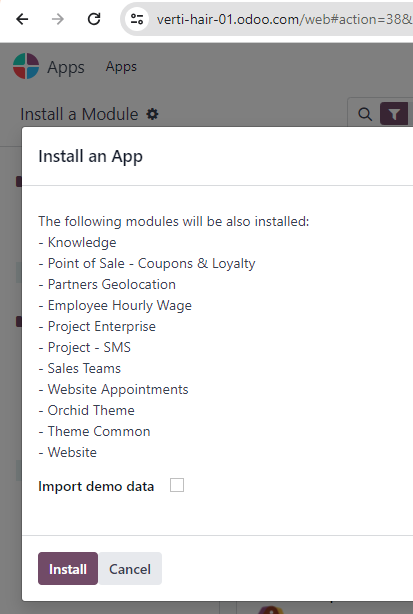
Task: Focus the verti-hair-01.odoo.com address bar
Action: [284, 19]
